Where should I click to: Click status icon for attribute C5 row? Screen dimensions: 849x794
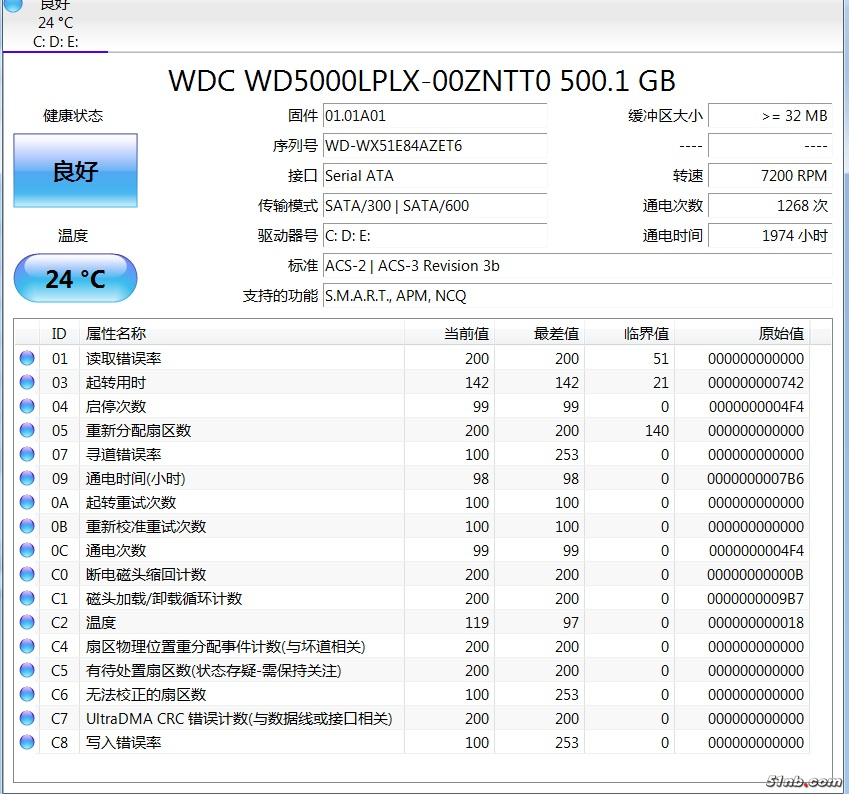pyautogui.click(x=27, y=670)
